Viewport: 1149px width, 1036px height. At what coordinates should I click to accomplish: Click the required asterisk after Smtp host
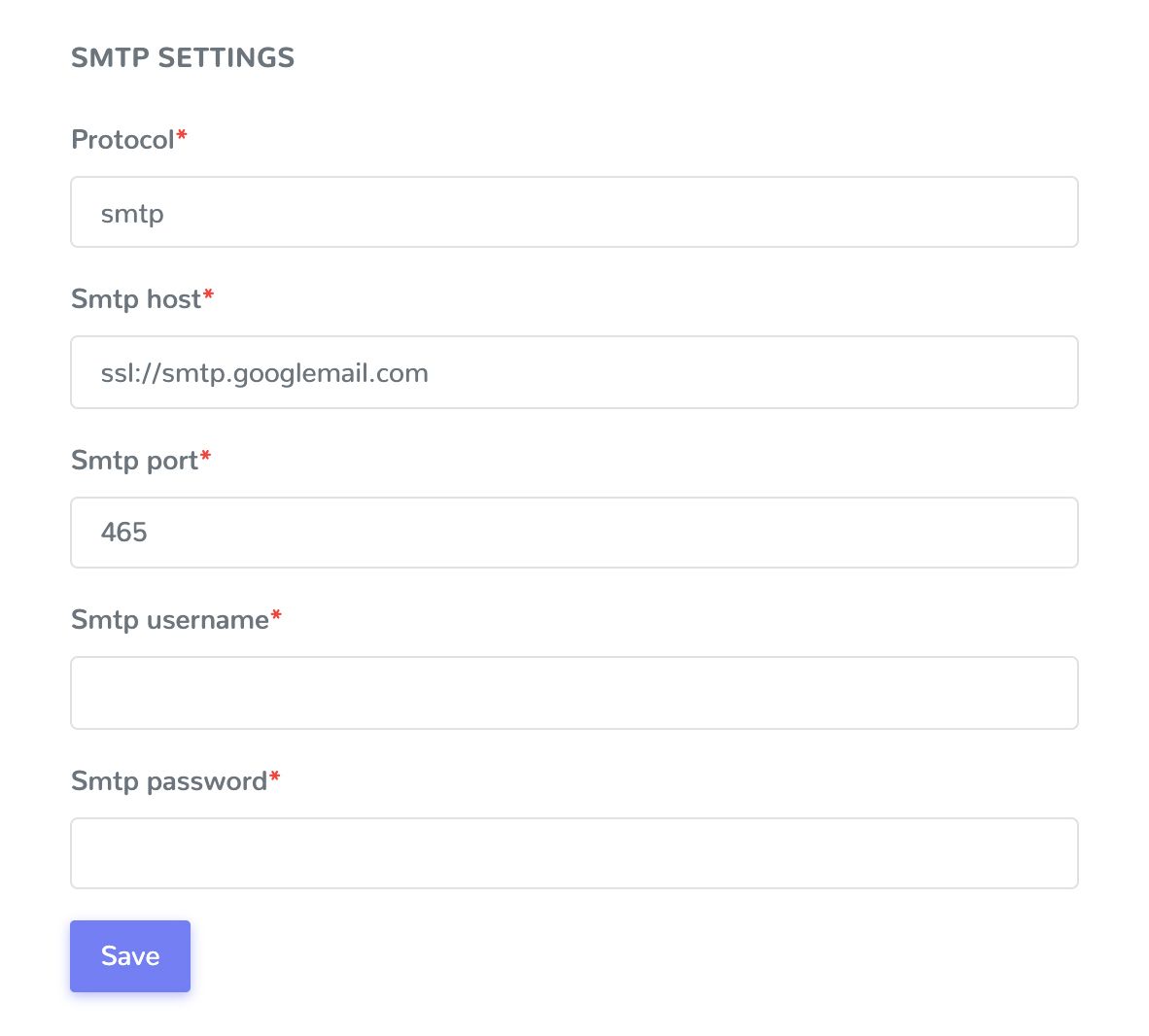click(208, 296)
